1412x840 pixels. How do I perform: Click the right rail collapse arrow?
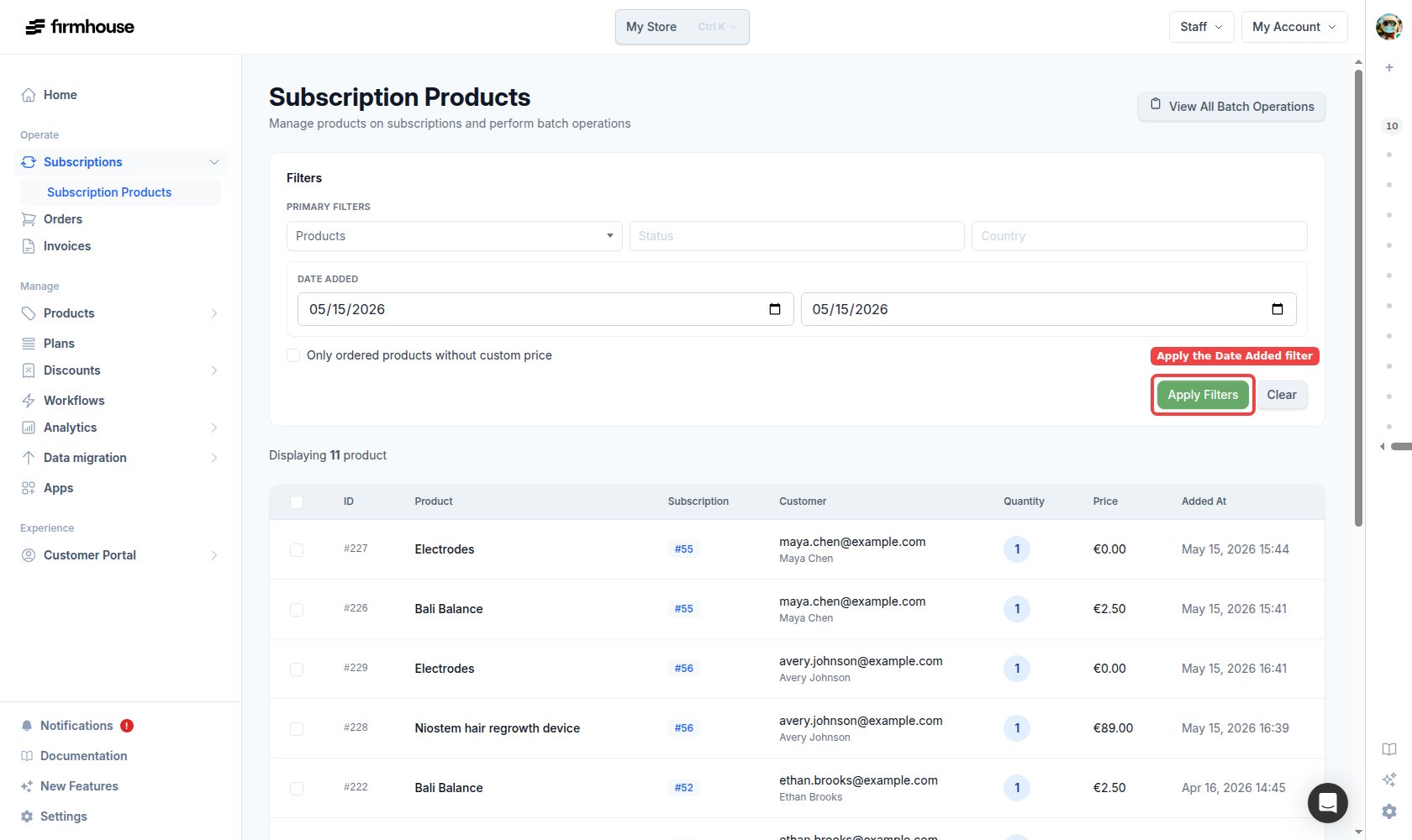[x=1383, y=447]
